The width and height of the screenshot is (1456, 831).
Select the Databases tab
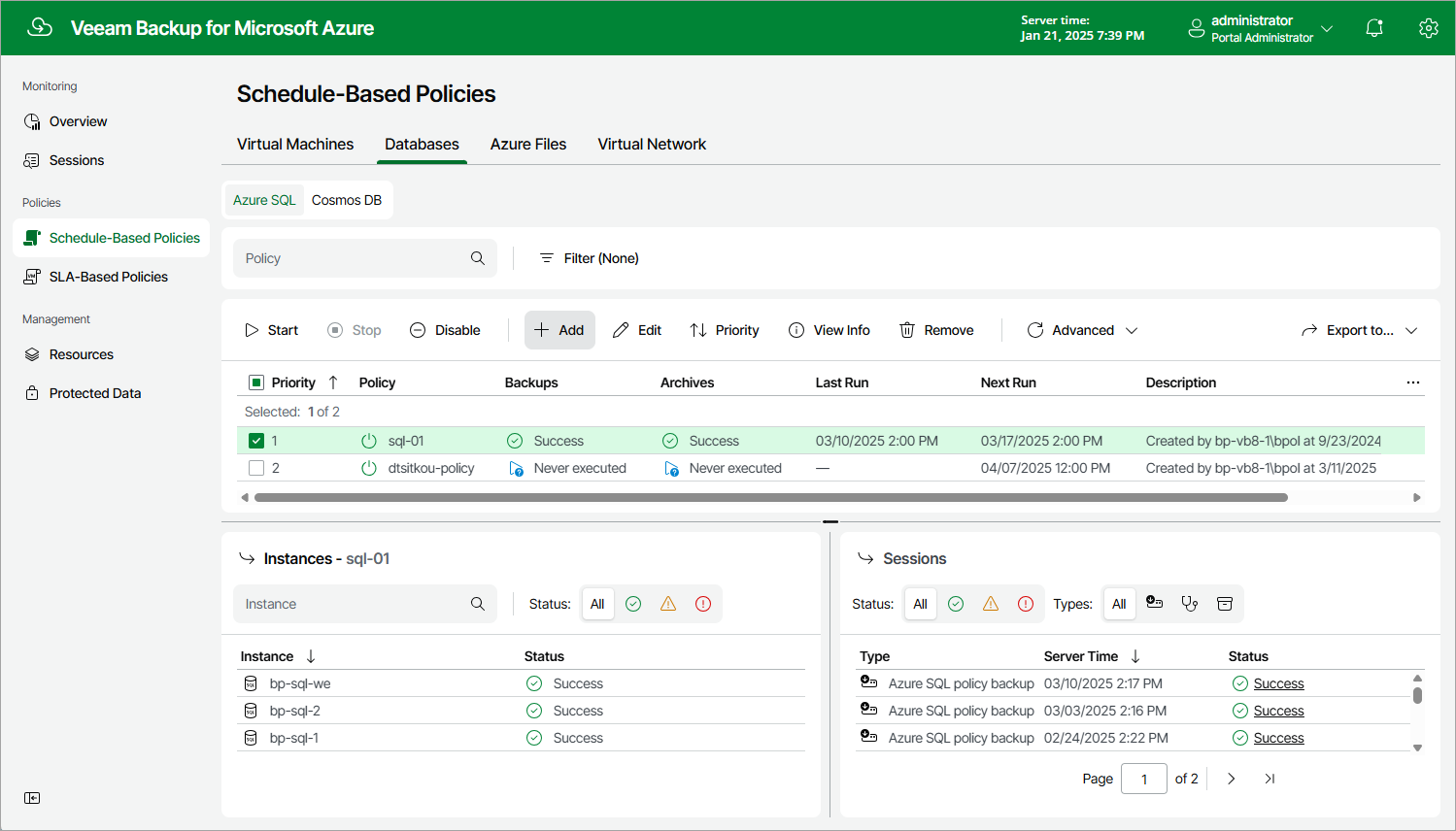tap(422, 144)
